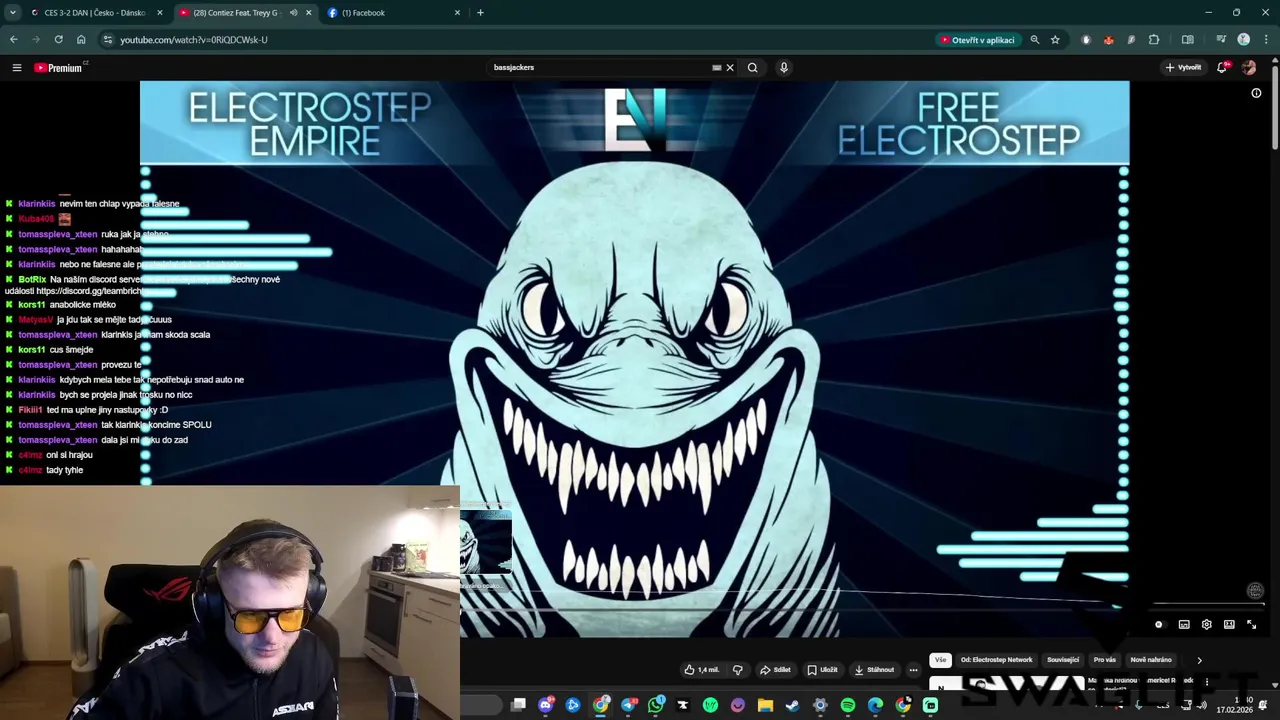Open the tab search dropdown arrow
This screenshot has height=720, width=1280.
[x=12, y=13]
